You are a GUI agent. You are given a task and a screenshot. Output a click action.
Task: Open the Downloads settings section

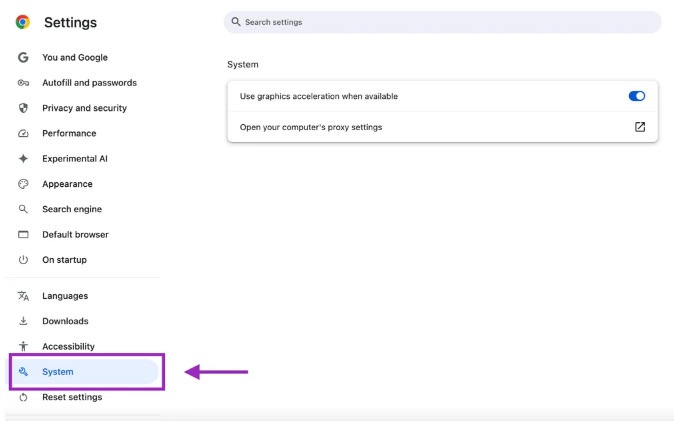[x=65, y=321]
